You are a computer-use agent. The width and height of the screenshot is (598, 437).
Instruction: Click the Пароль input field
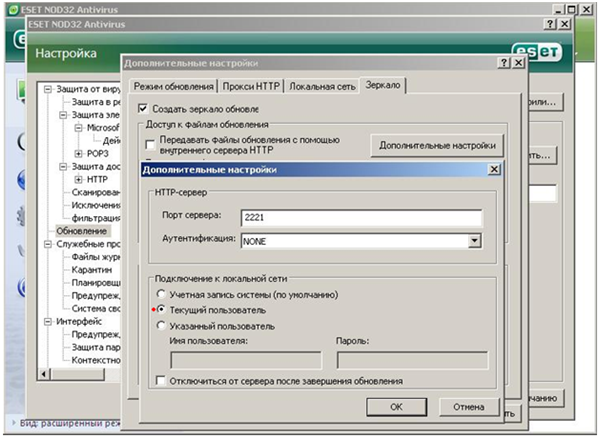point(412,360)
